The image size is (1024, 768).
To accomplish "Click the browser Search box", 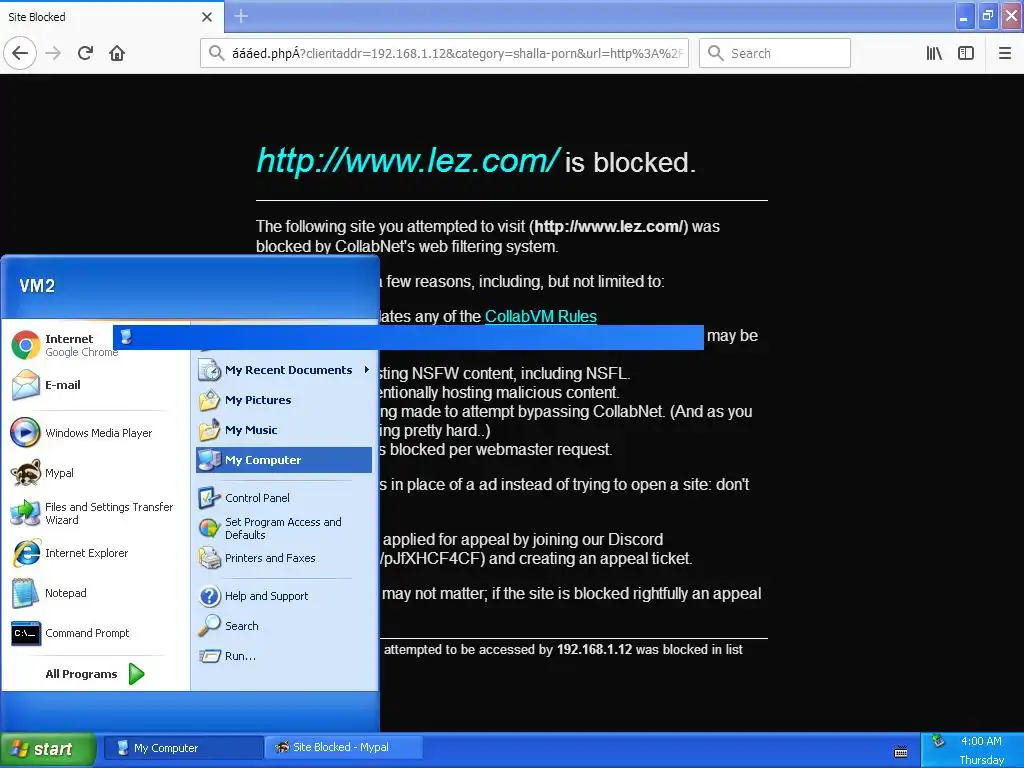I will tap(775, 53).
